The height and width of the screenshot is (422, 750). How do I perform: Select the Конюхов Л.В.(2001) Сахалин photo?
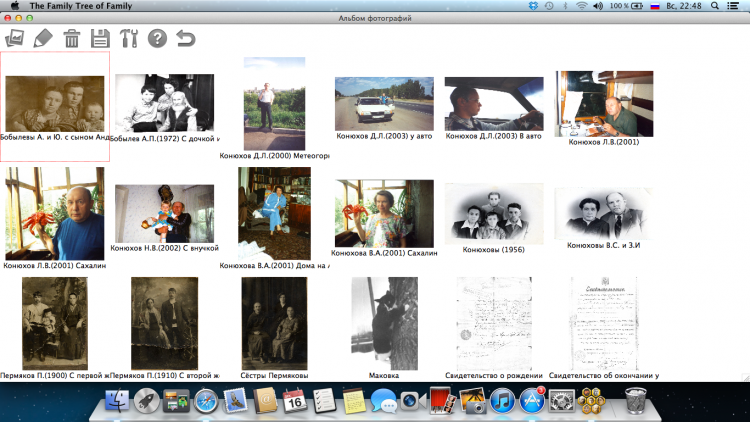coord(55,213)
